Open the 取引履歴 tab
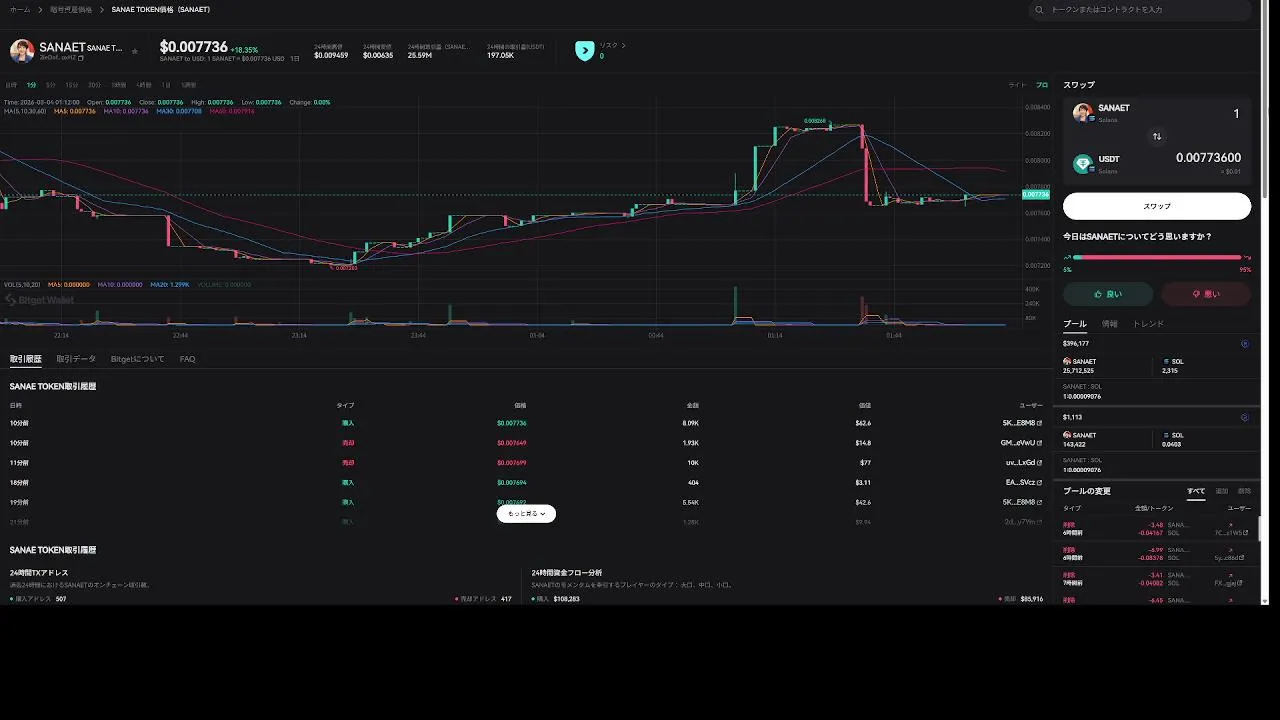This screenshot has width=1280, height=720. pos(26,359)
